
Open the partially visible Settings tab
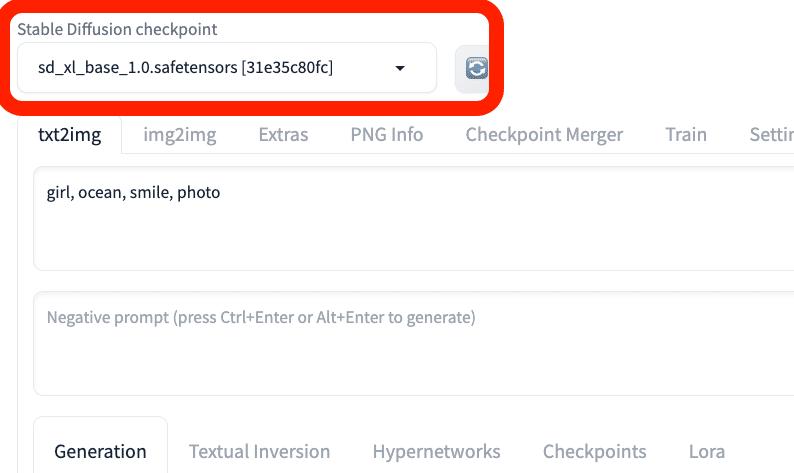click(x=771, y=135)
